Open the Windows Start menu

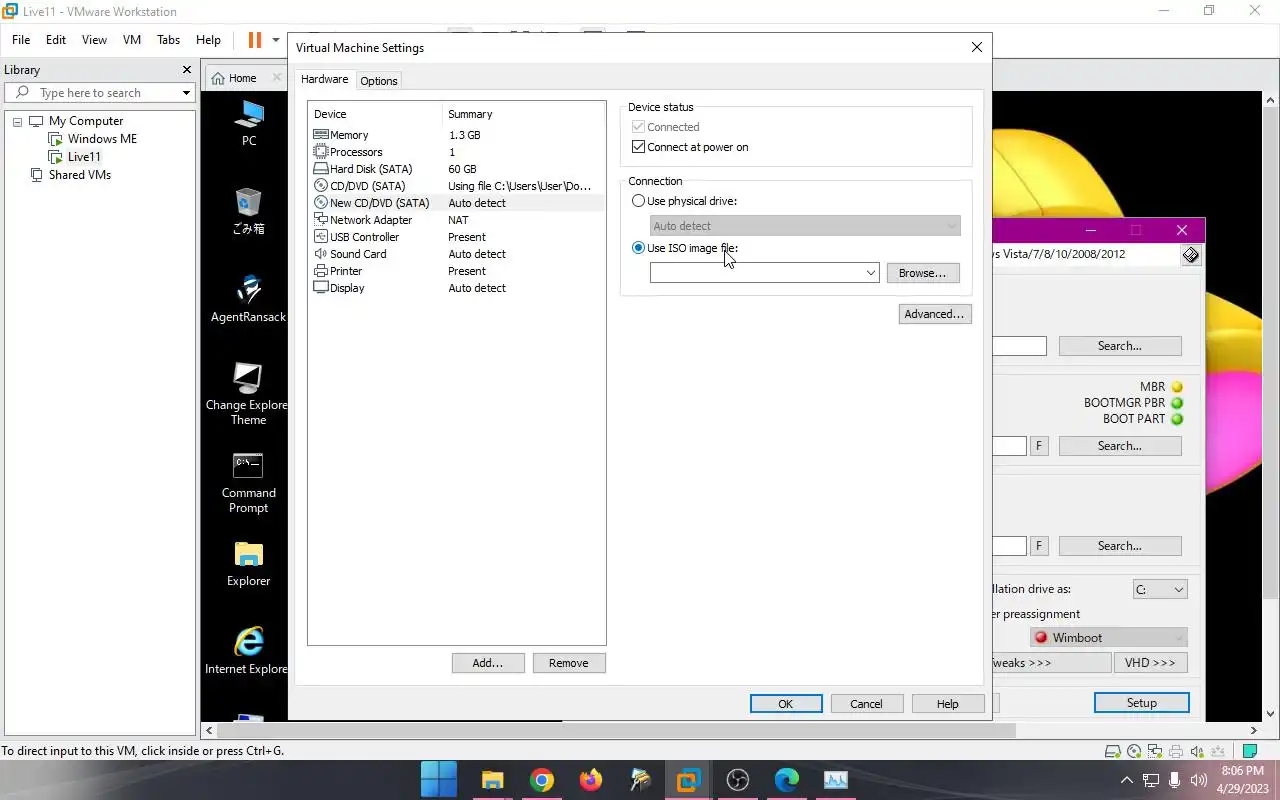pos(438,780)
